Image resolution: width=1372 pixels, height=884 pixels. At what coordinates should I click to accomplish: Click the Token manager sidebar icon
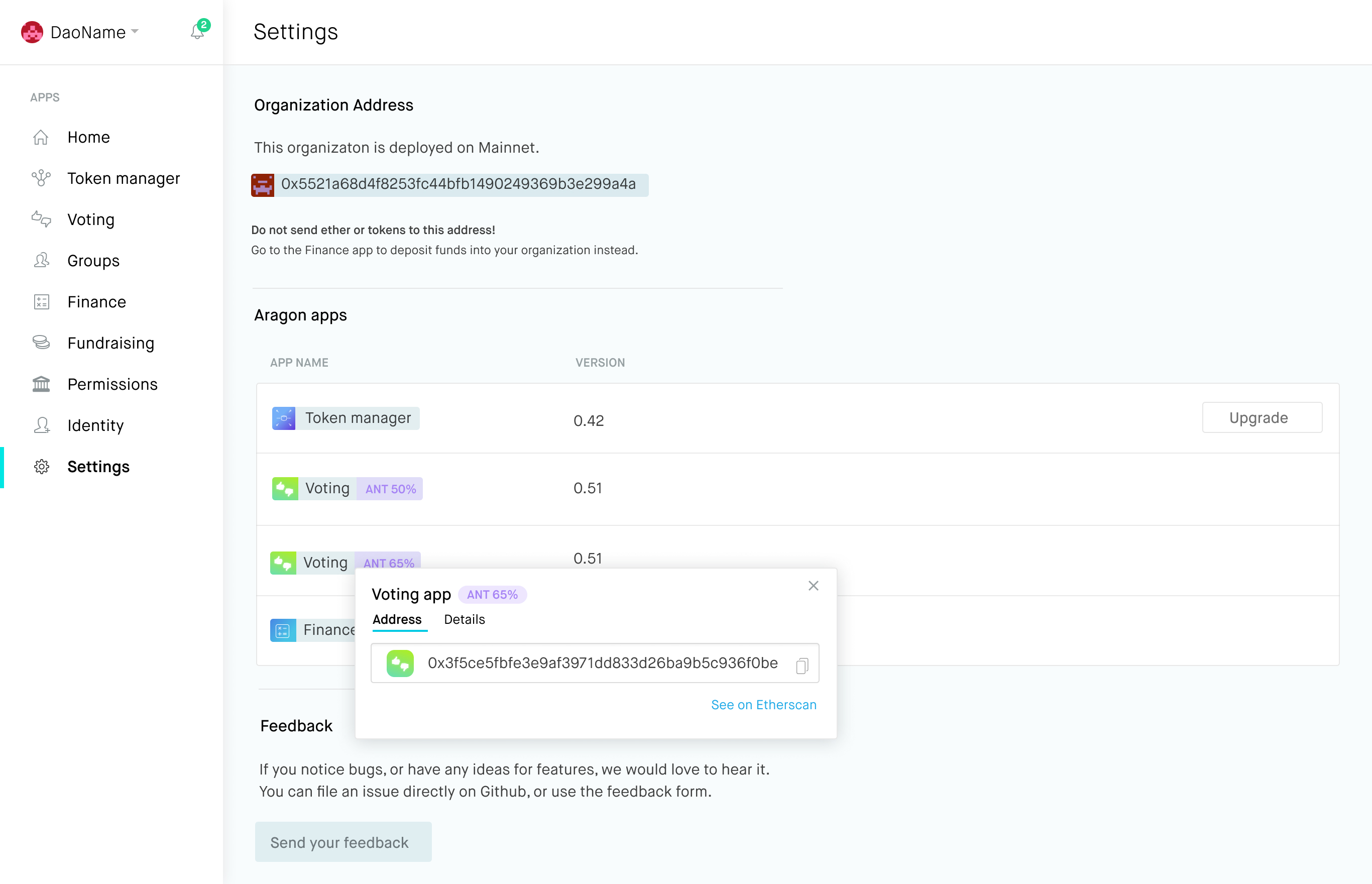click(x=41, y=178)
